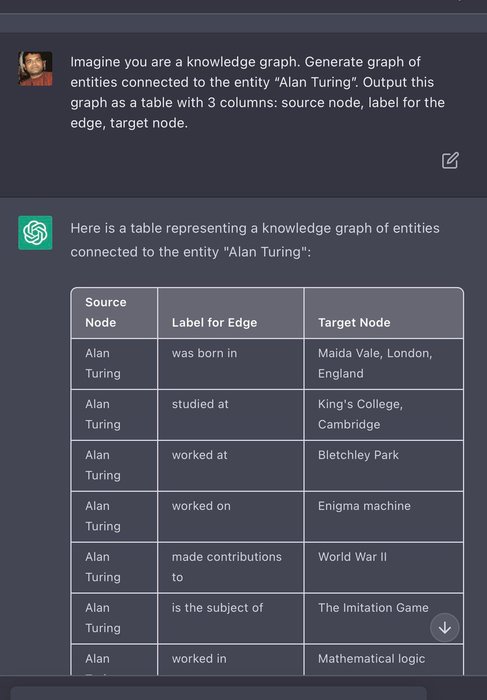Select the Enigma machine table cell
This screenshot has width=487, height=700.
[x=384, y=517]
